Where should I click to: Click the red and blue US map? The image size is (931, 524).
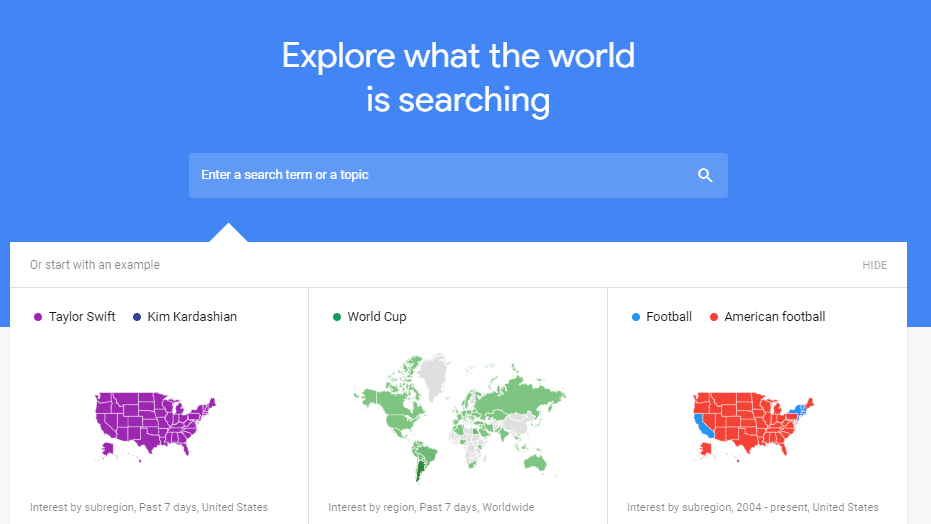pyautogui.click(x=753, y=426)
